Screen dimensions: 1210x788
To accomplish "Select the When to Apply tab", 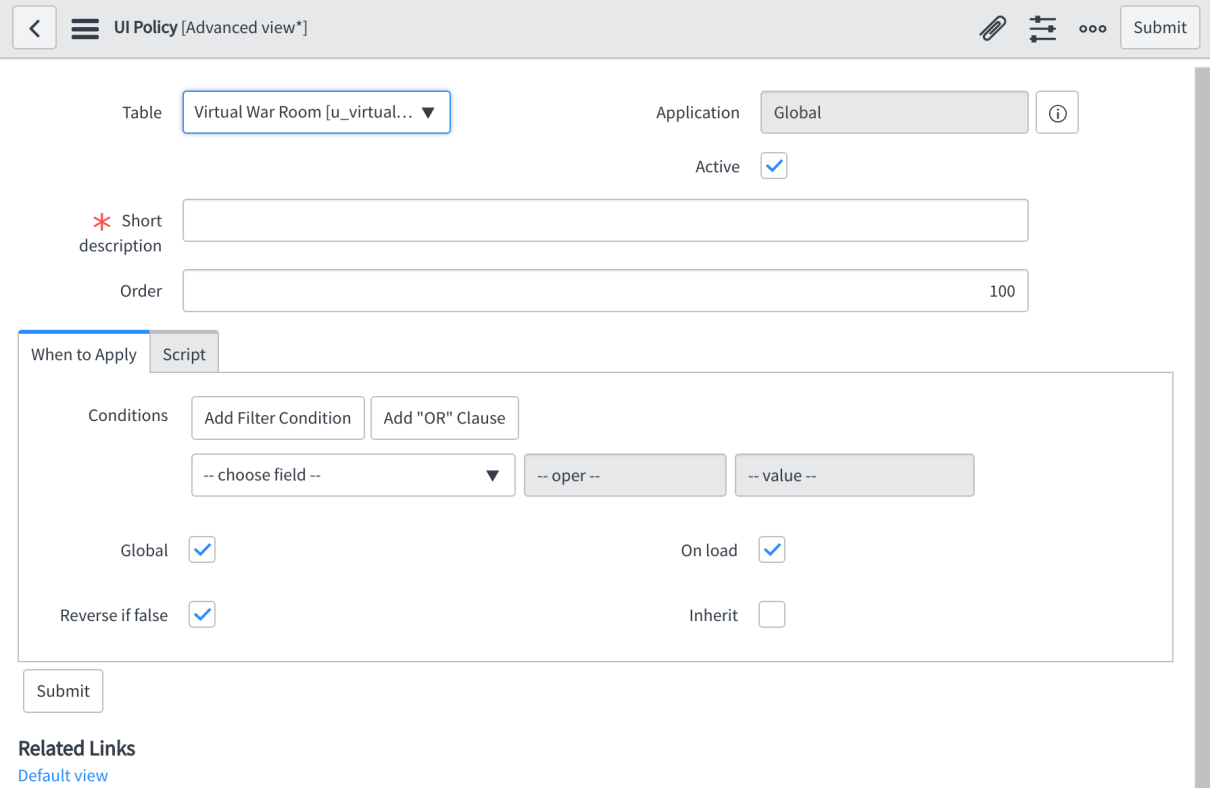I will (84, 352).
